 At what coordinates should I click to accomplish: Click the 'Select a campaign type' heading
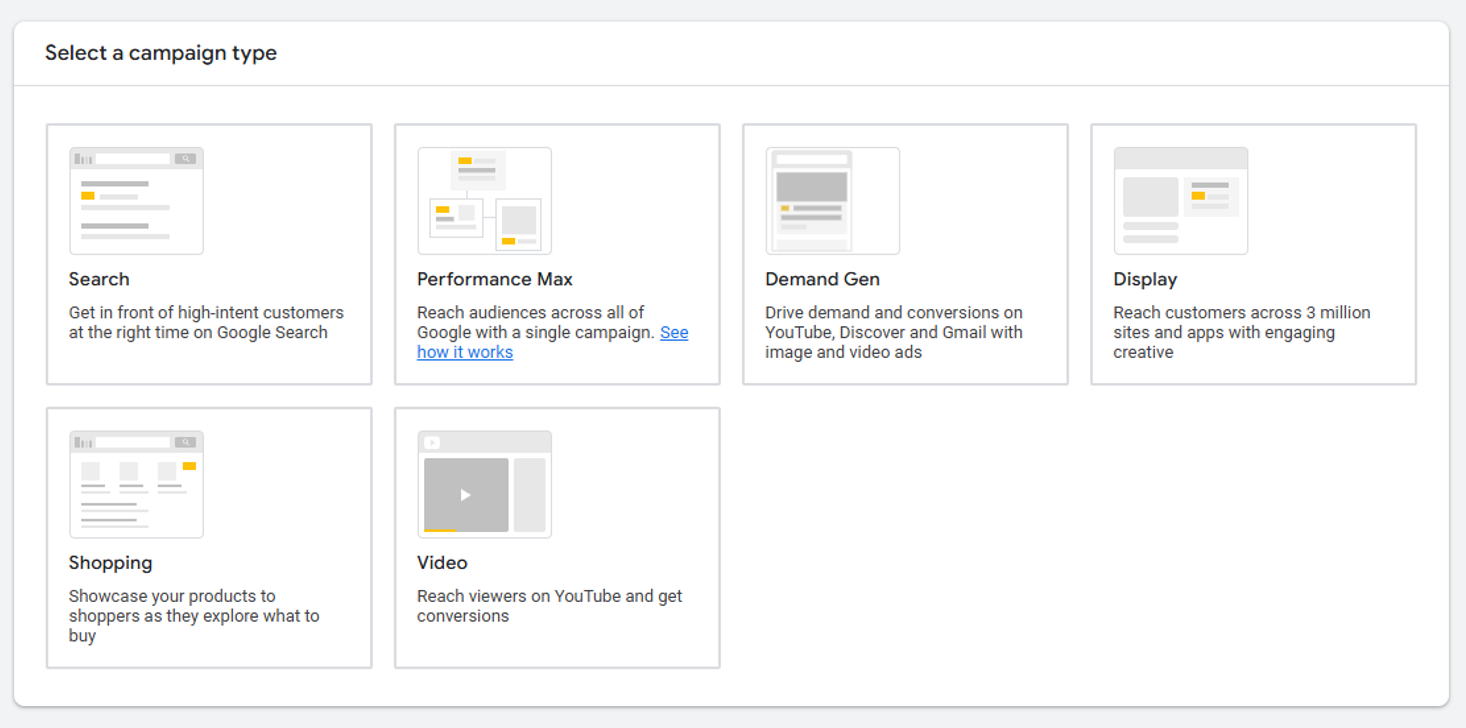(x=161, y=53)
